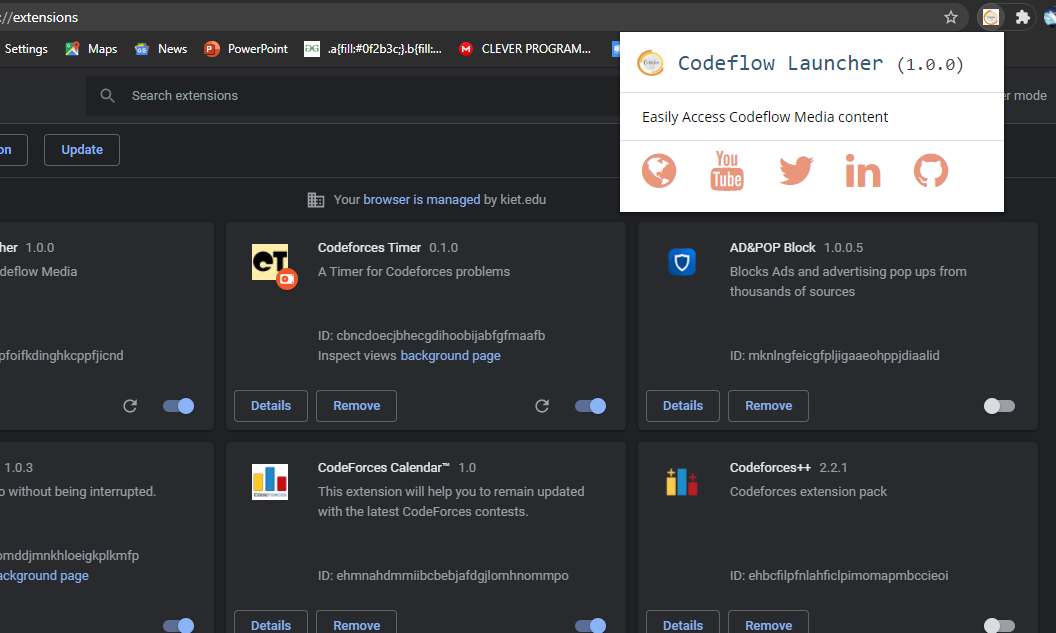Click the Codeforces++ extension icon
The image size is (1056, 633).
point(682,482)
